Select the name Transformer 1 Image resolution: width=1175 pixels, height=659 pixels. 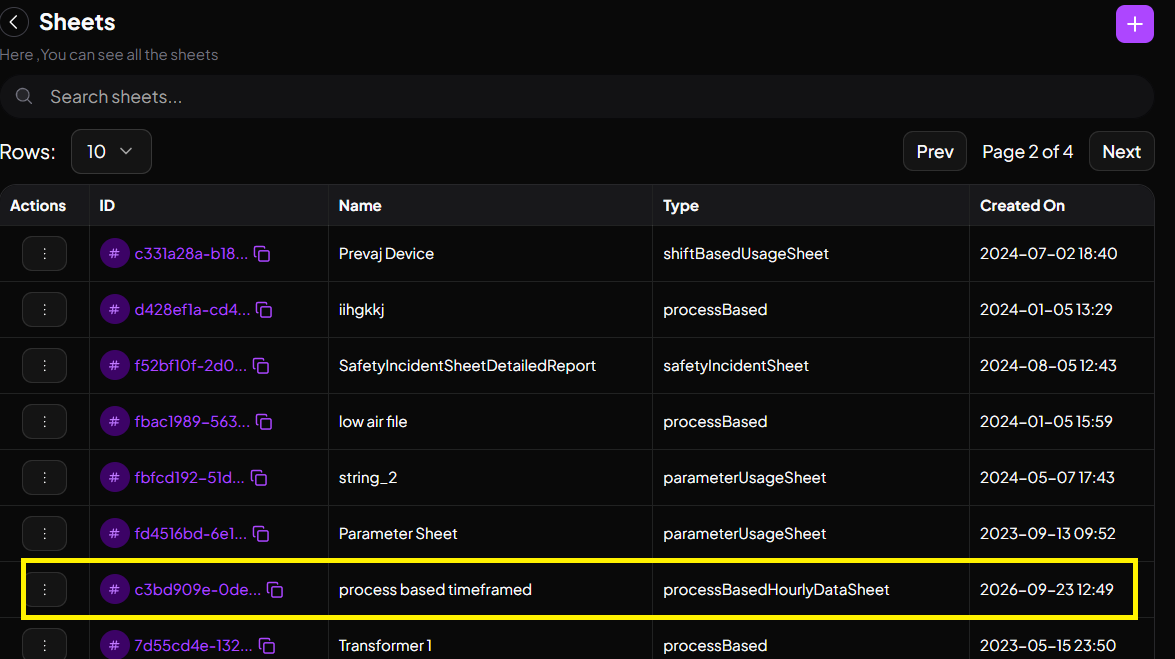click(385, 646)
